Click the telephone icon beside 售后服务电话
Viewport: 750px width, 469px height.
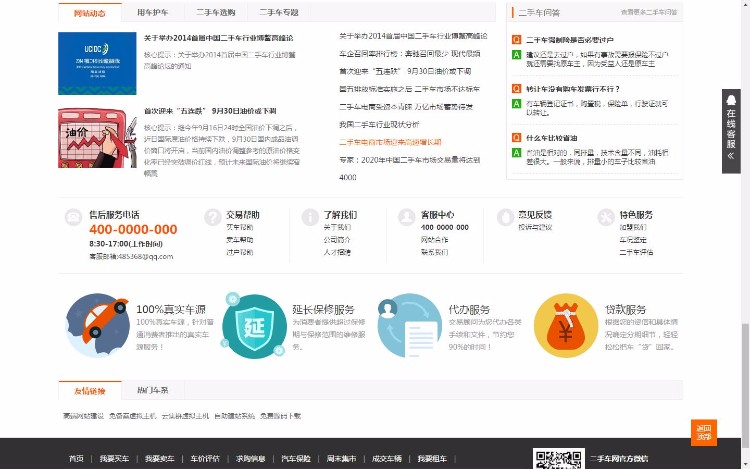coord(73,217)
